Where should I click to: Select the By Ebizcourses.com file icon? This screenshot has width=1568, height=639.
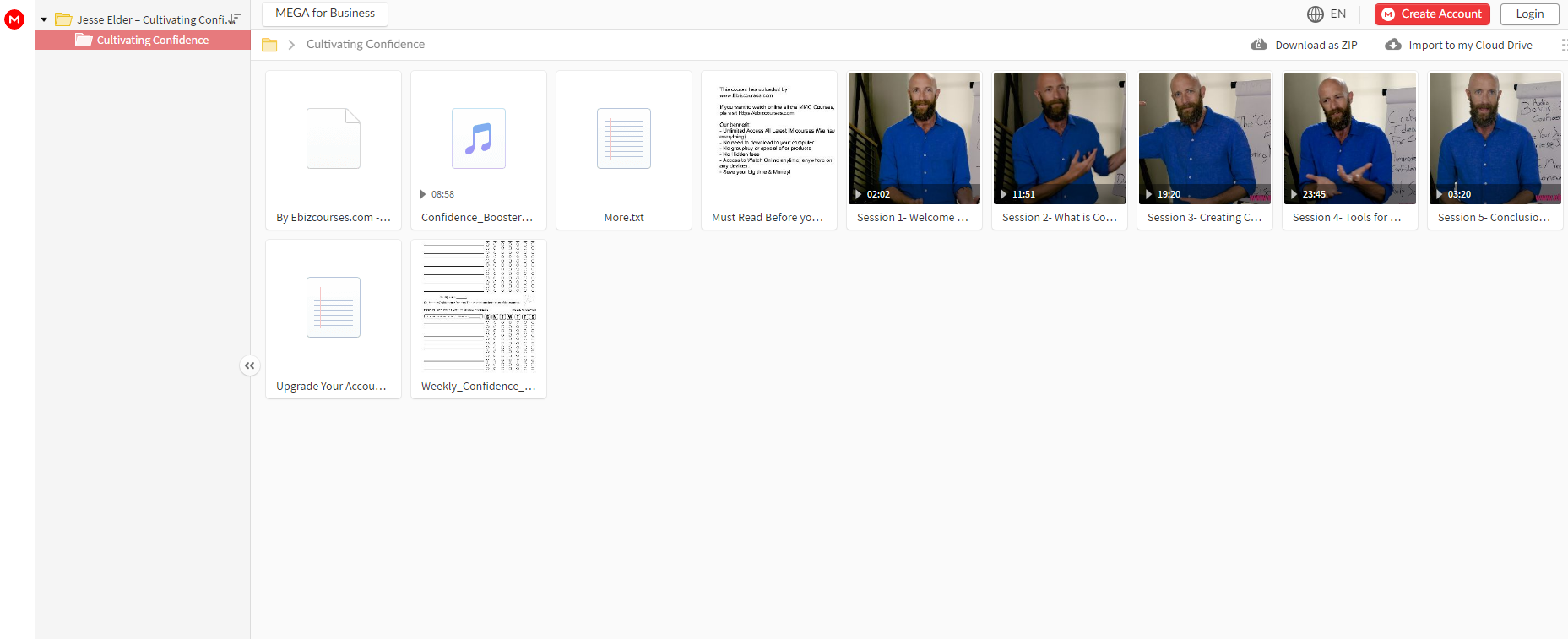click(x=334, y=138)
